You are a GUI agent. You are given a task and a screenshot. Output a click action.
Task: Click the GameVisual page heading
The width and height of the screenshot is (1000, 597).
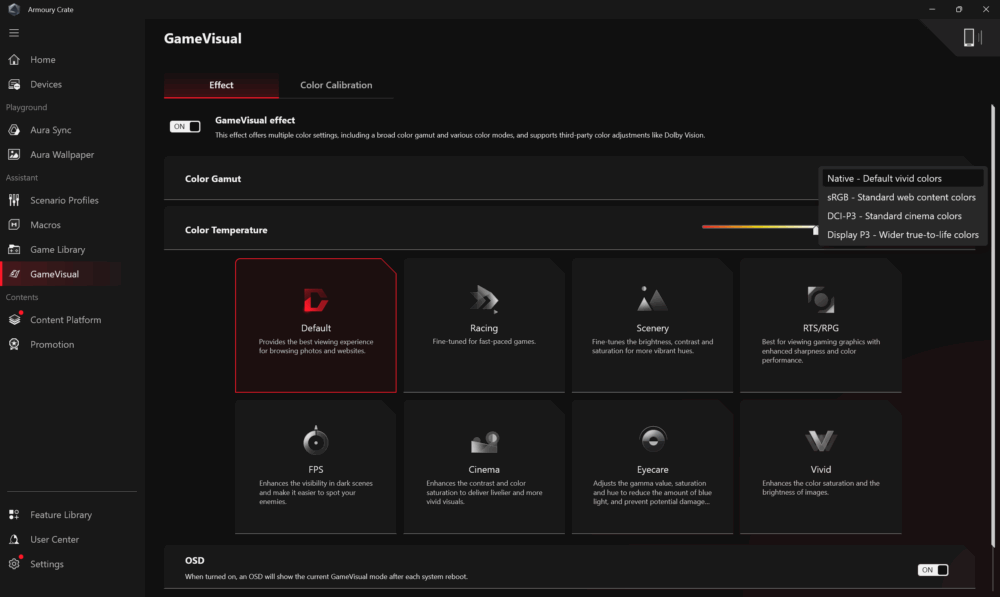pyautogui.click(x=203, y=38)
